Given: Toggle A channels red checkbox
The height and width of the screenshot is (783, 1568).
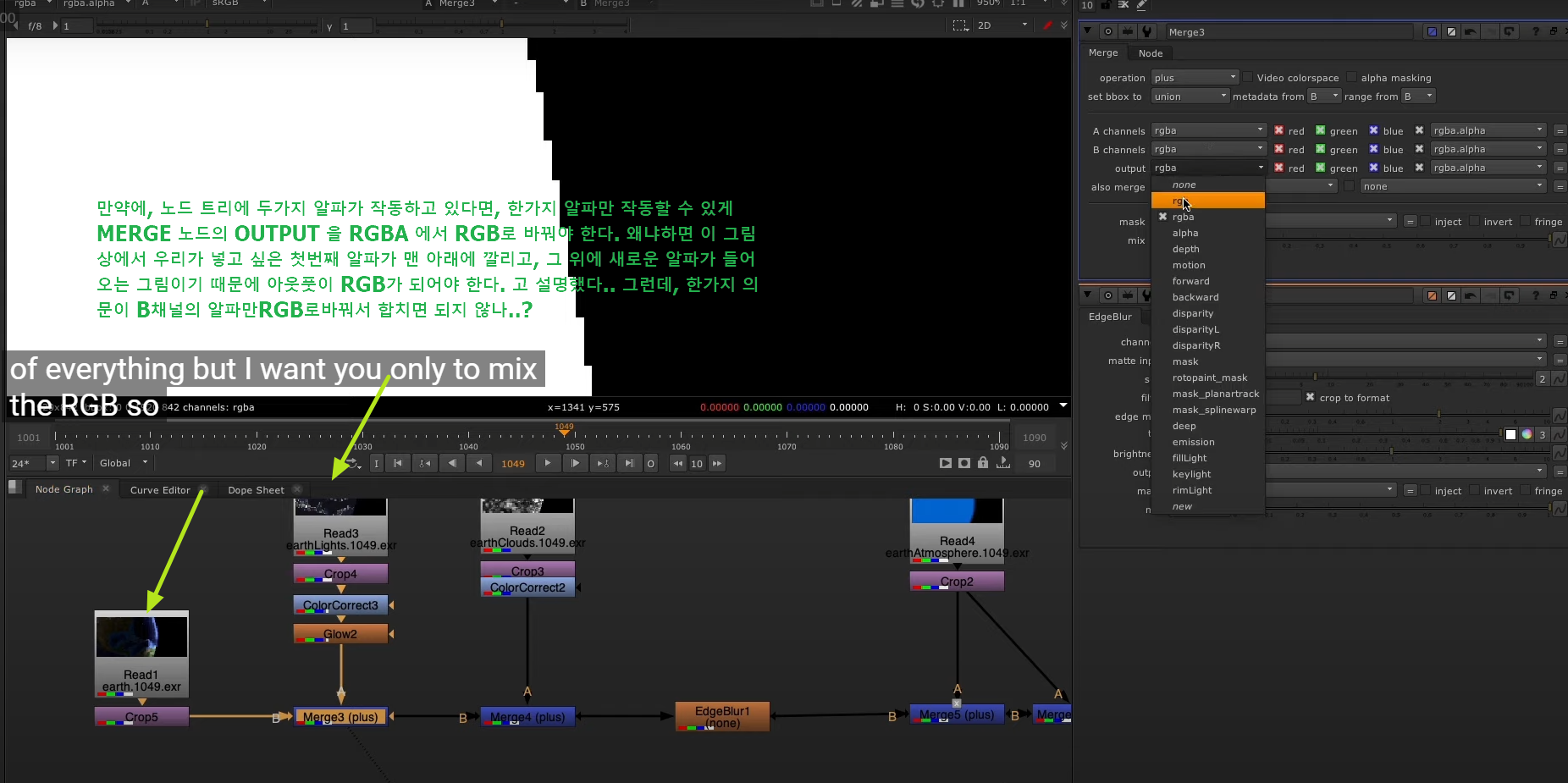Looking at the screenshot, I should coord(1279,130).
